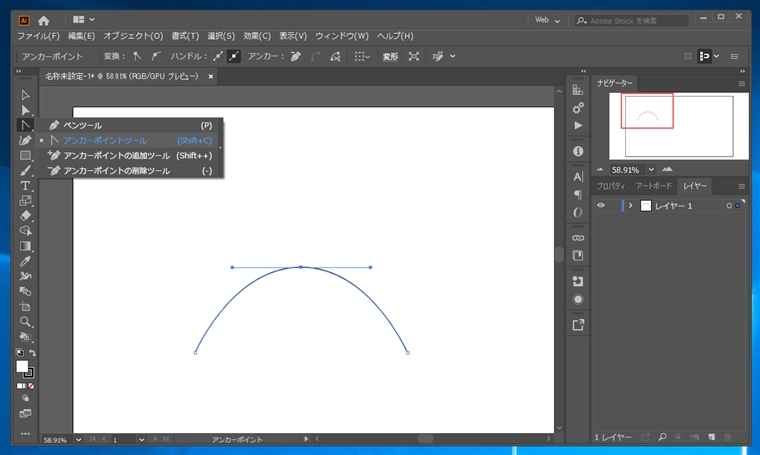Select the Eraser tool
The height and width of the screenshot is (455, 760).
[x=25, y=216]
